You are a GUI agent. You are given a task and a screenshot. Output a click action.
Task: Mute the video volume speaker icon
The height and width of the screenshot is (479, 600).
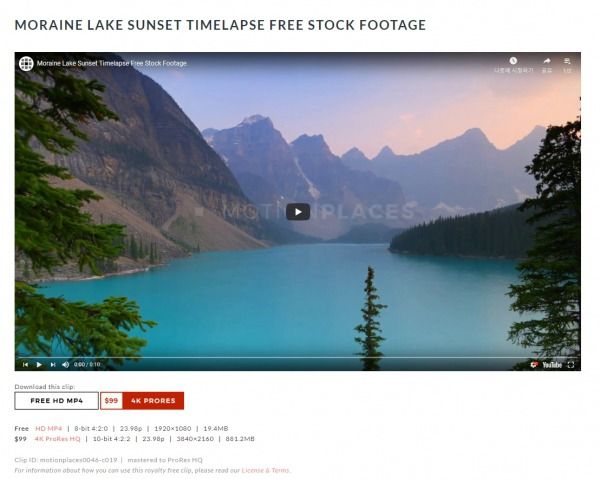click(65, 365)
